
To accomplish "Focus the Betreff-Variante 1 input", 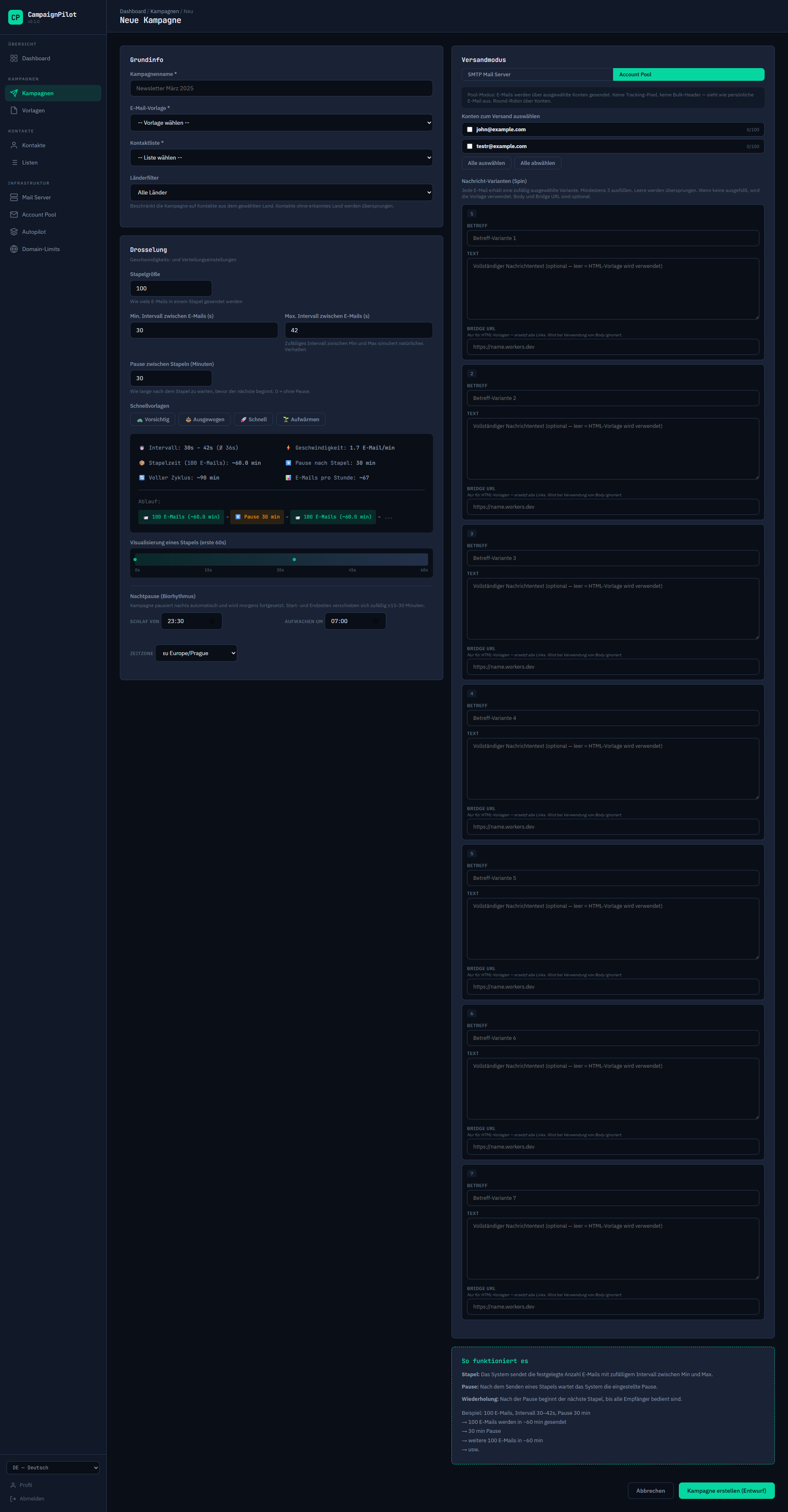I will point(612,238).
